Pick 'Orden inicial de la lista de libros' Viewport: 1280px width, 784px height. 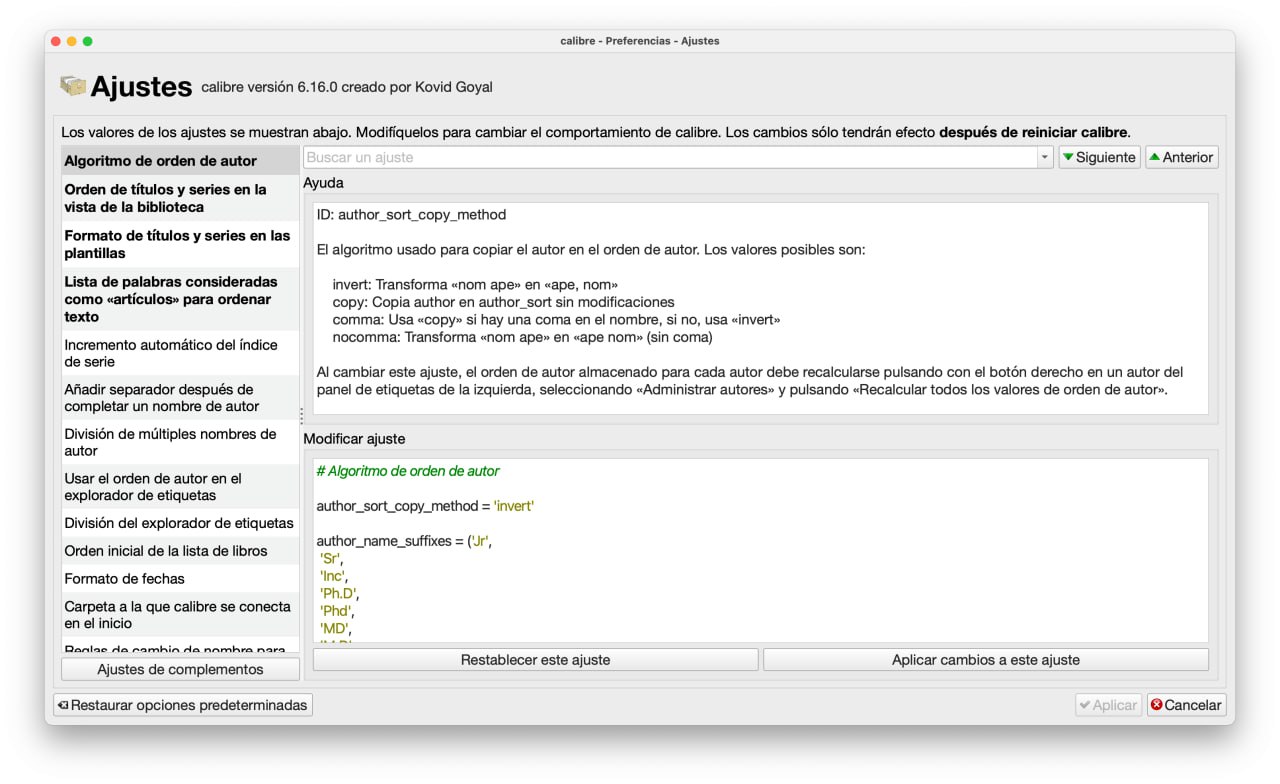[180, 551]
